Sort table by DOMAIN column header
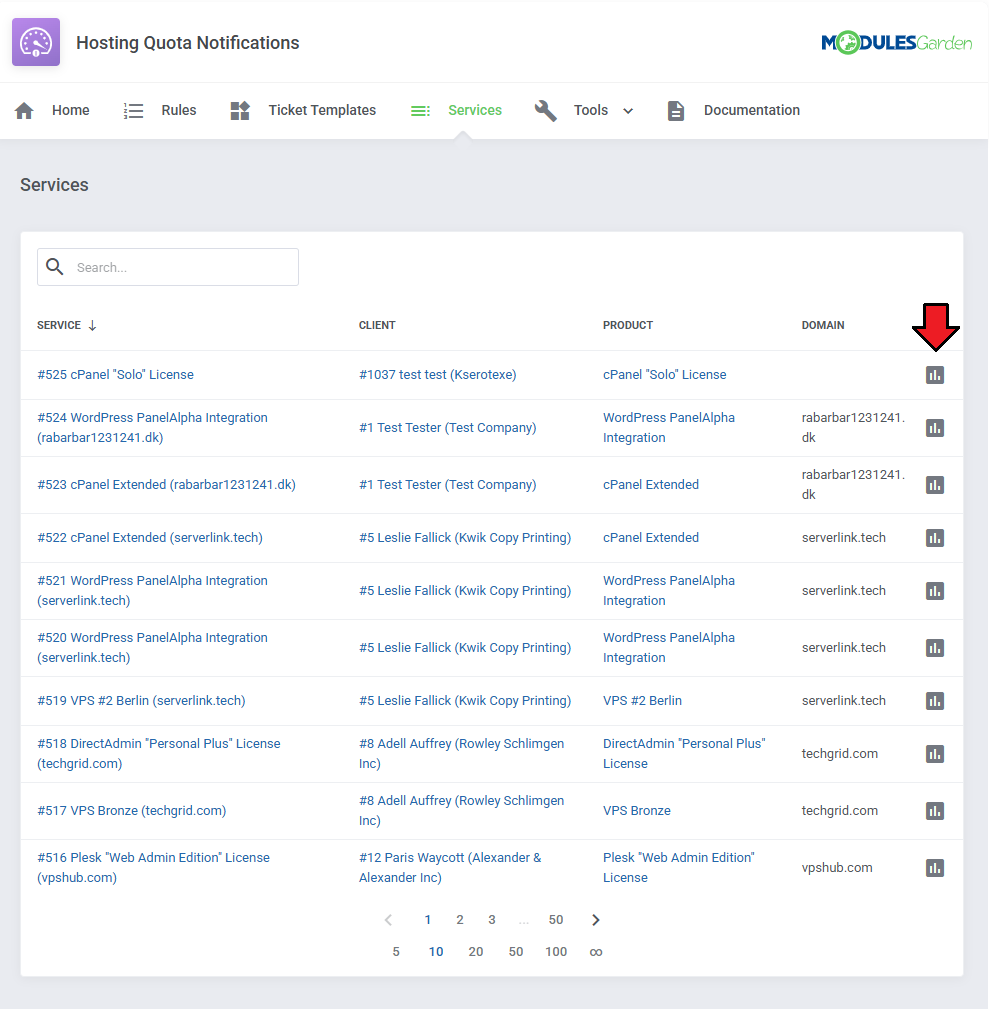Viewport: 989px width, 1009px height. click(x=823, y=325)
